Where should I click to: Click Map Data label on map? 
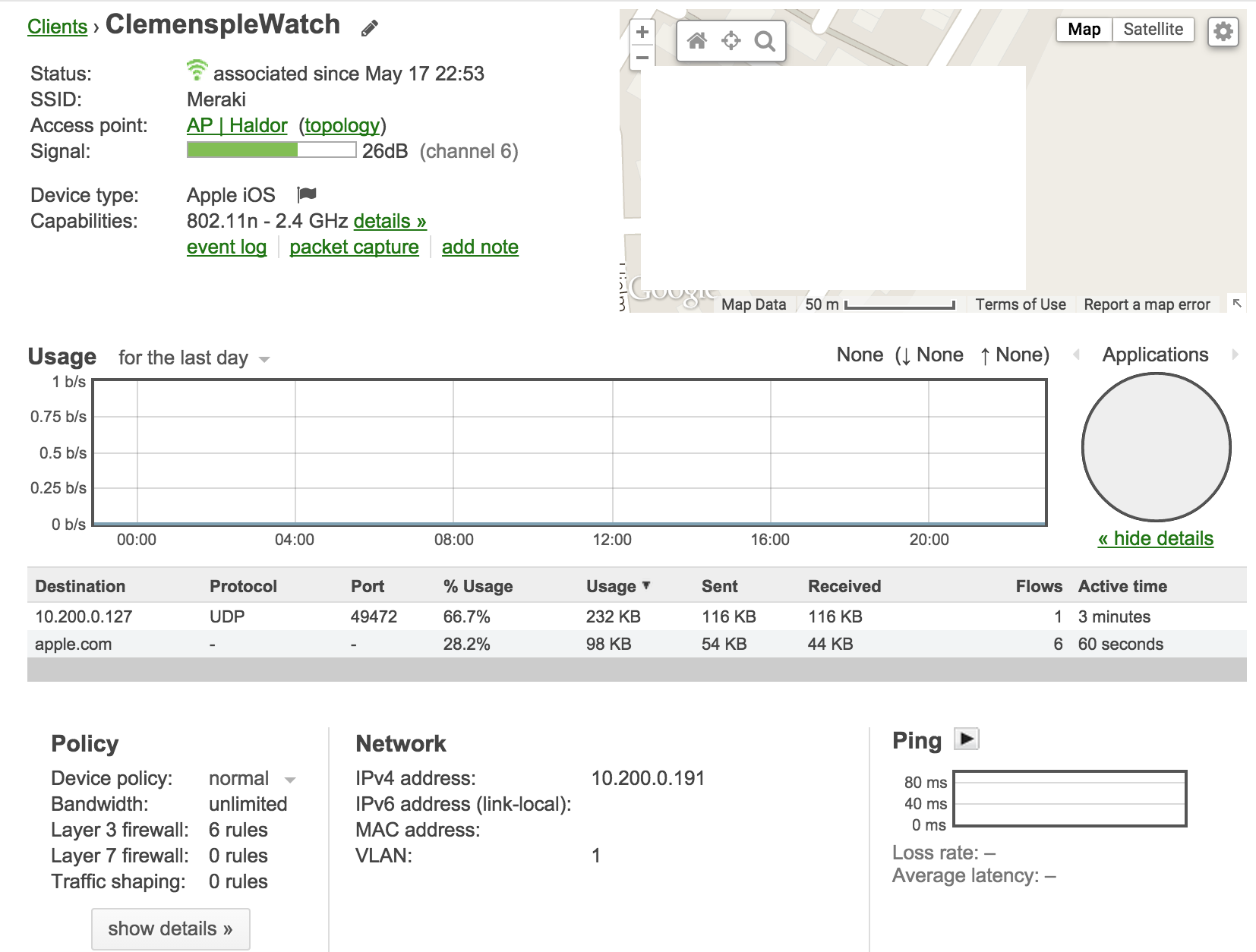(x=753, y=304)
